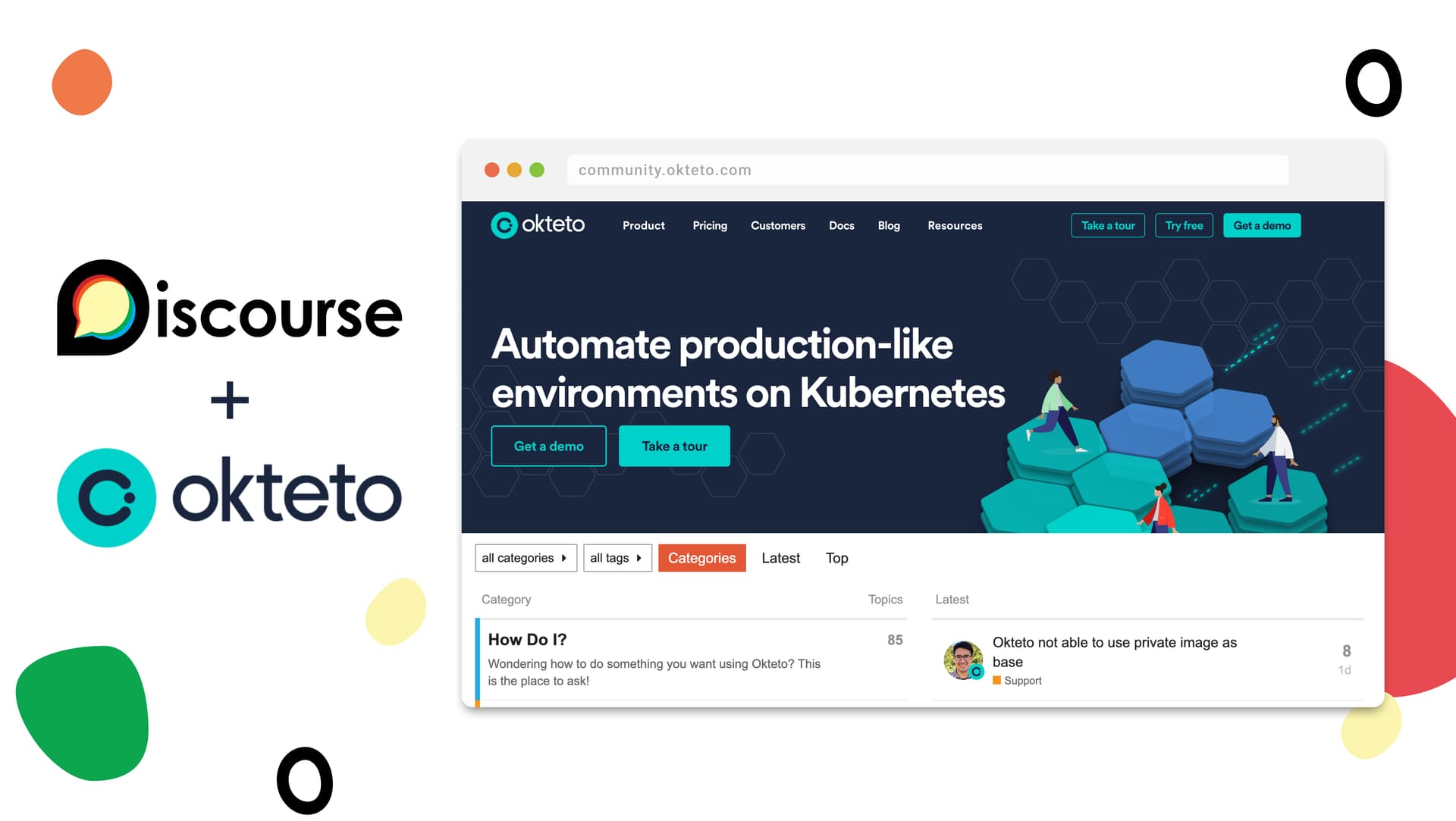Click the Support orange tag icon

[x=997, y=680]
